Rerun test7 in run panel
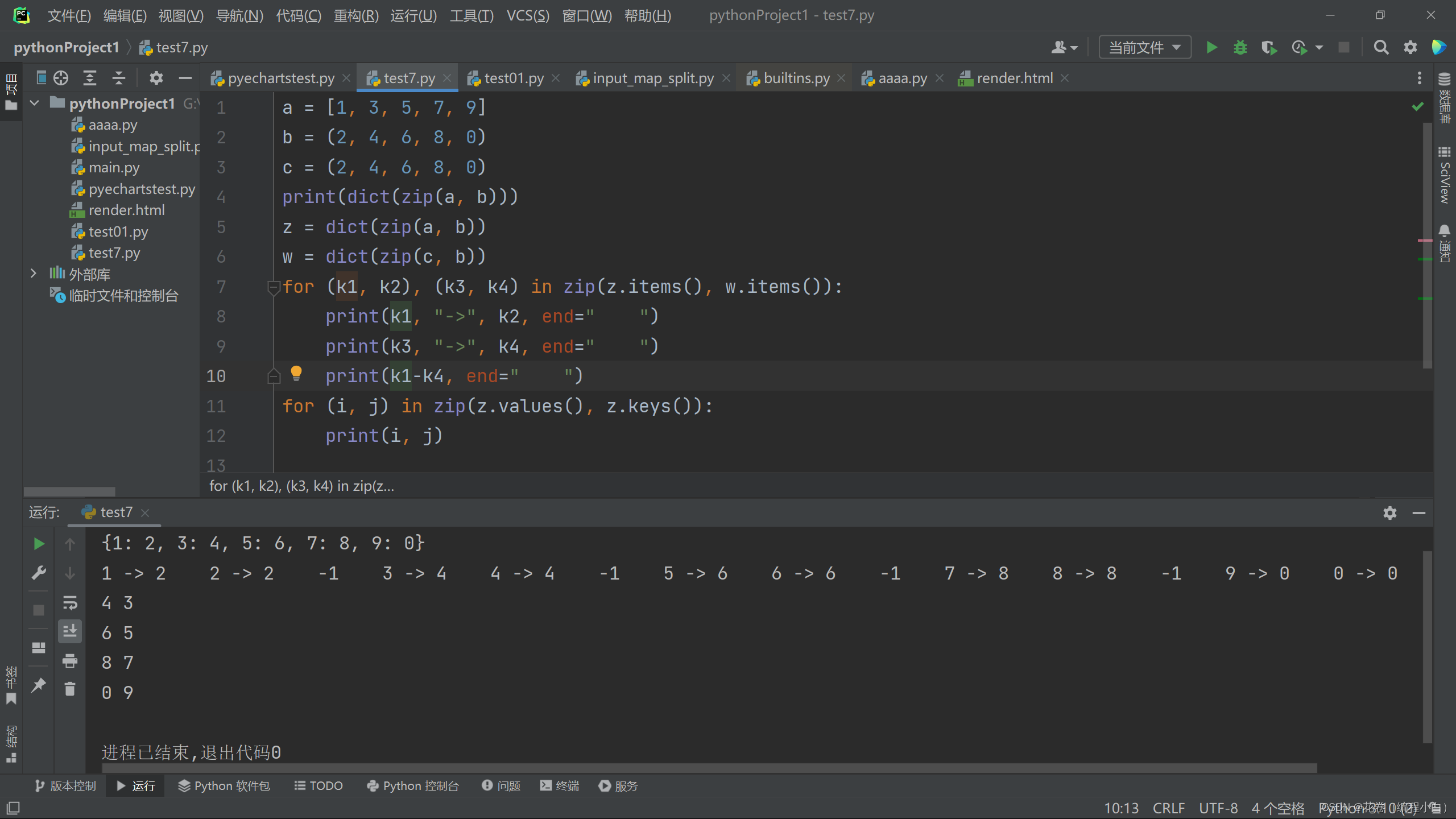Viewport: 1456px width, 819px height. coord(39,544)
